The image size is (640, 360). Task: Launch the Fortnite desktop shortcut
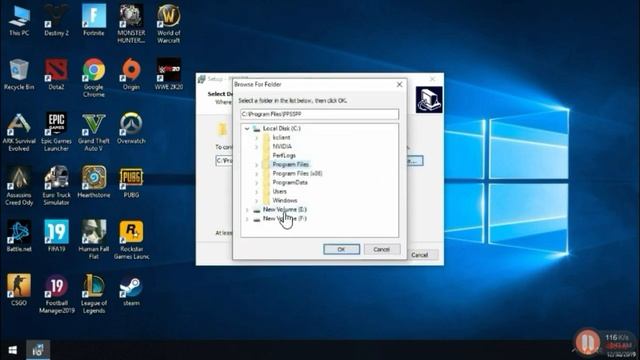pyautogui.click(x=93, y=20)
